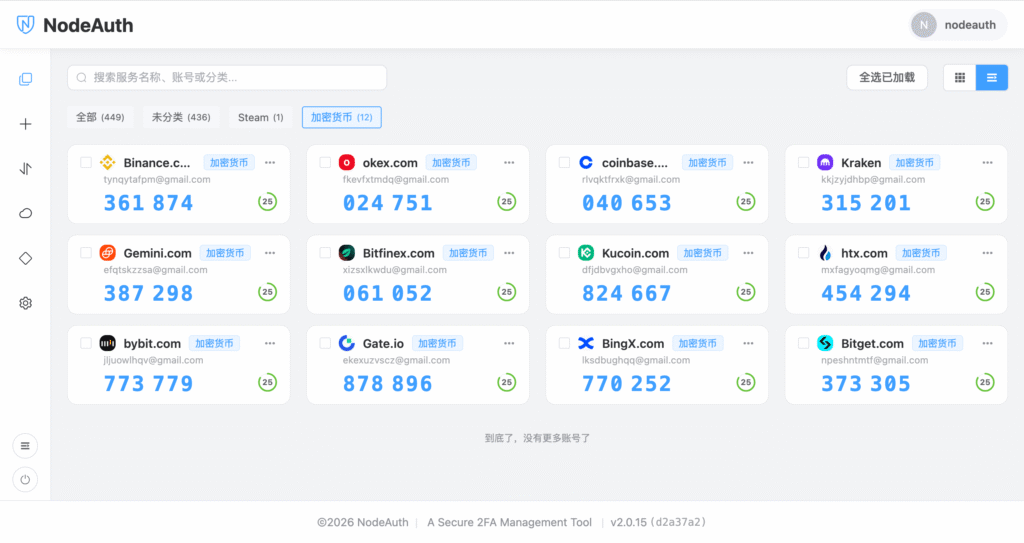Open the accounts vault icon in sidebar
Image resolution: width=1024 pixels, height=543 pixels.
25,79
